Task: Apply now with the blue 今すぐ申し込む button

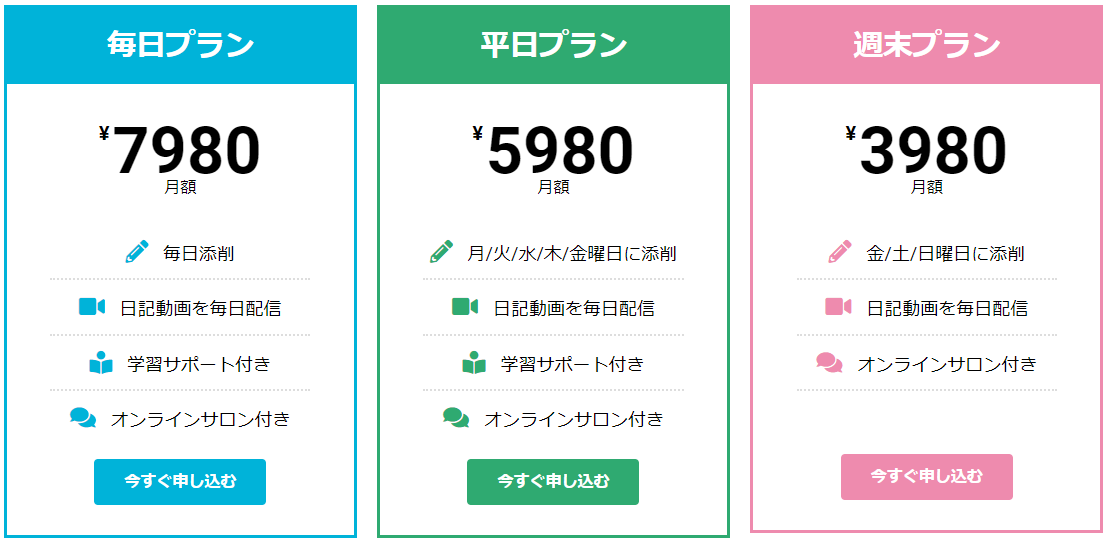Action: point(180,482)
